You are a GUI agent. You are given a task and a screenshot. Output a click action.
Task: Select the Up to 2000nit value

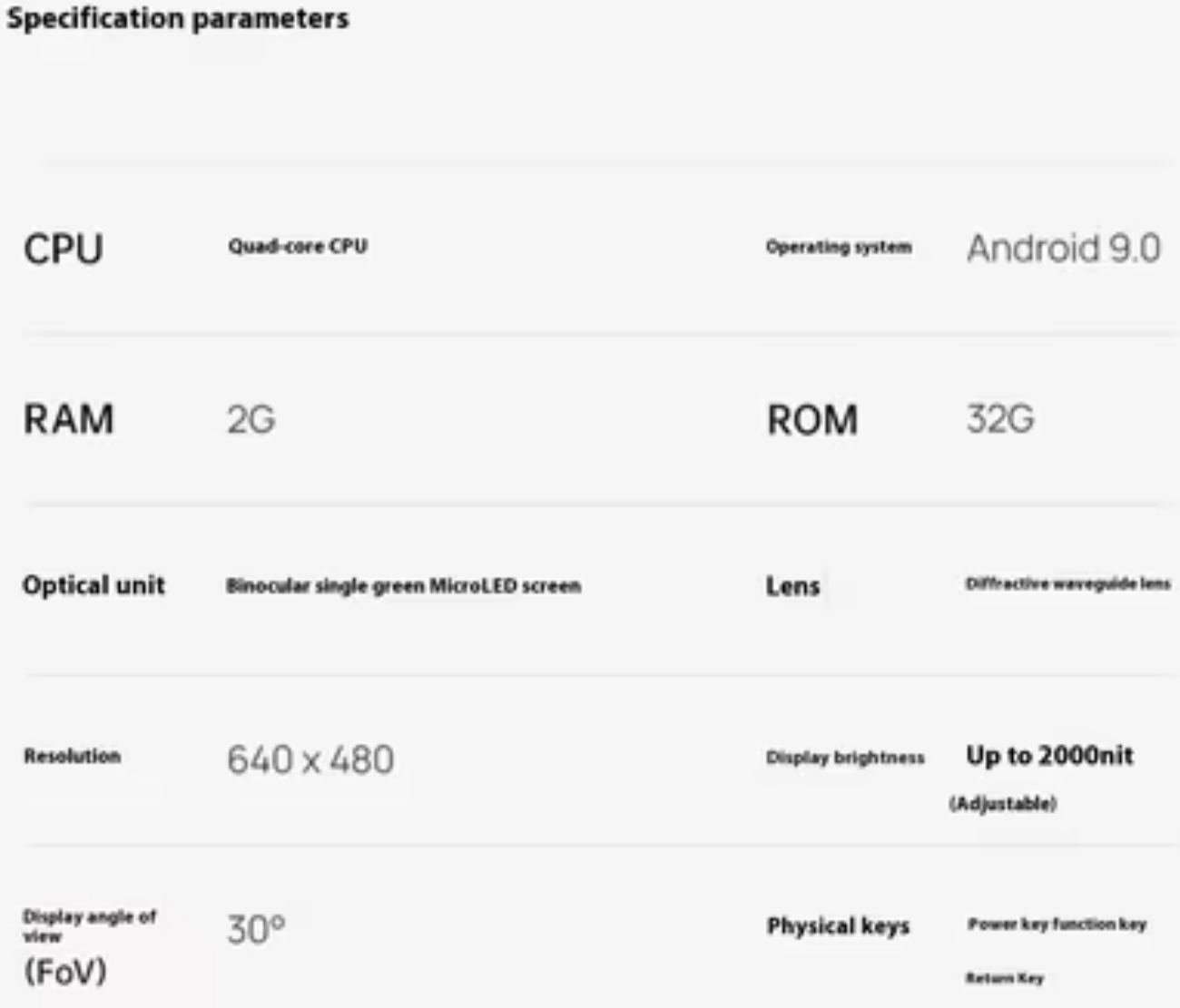point(1049,755)
